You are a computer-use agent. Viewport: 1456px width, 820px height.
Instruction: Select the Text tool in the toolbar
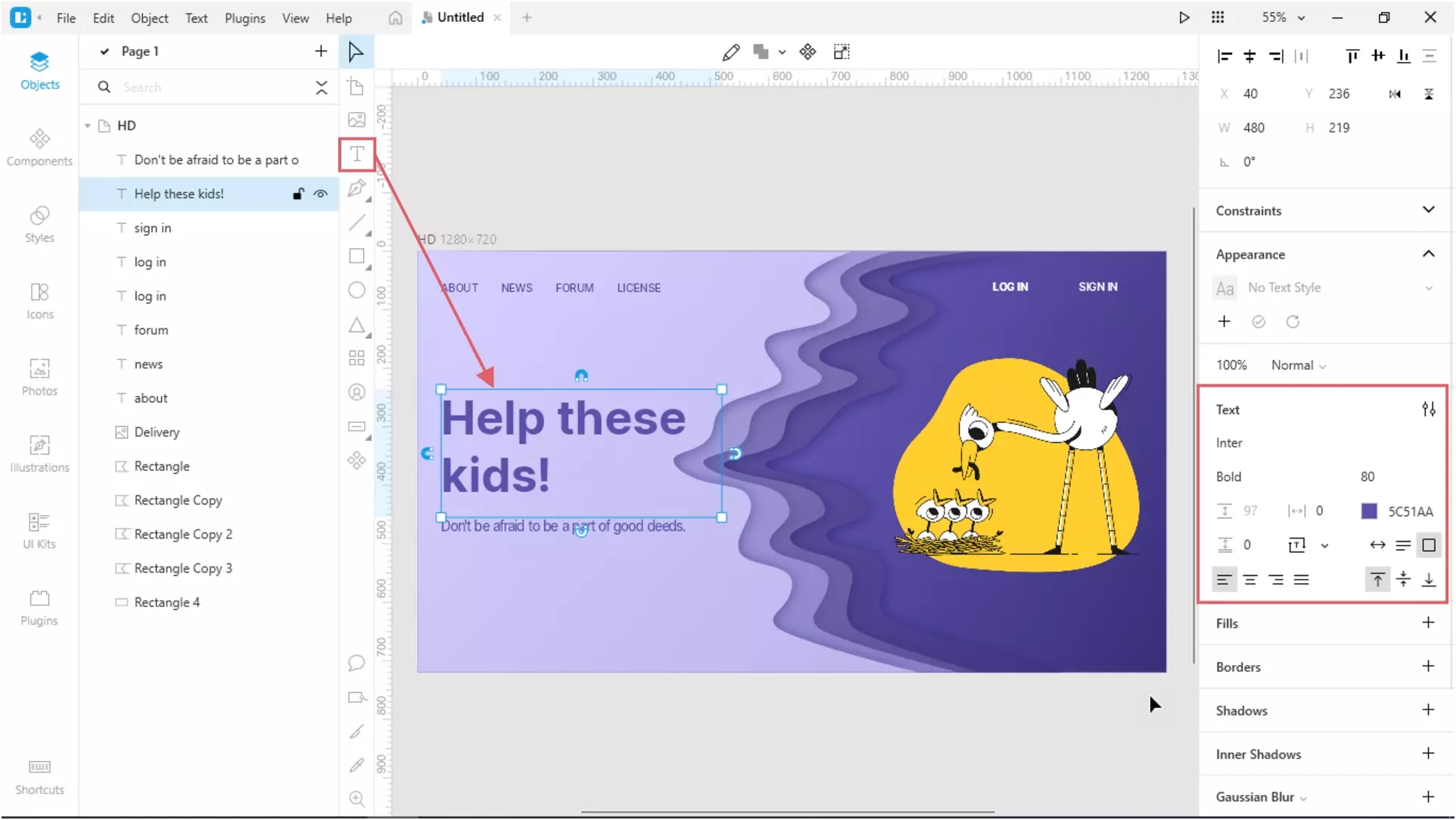coord(357,154)
